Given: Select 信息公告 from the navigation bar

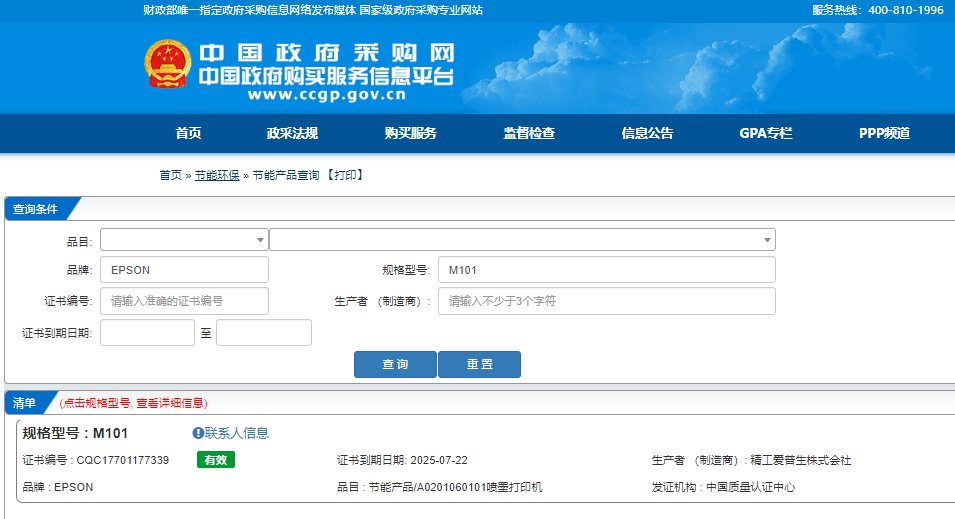Looking at the screenshot, I should [x=647, y=134].
